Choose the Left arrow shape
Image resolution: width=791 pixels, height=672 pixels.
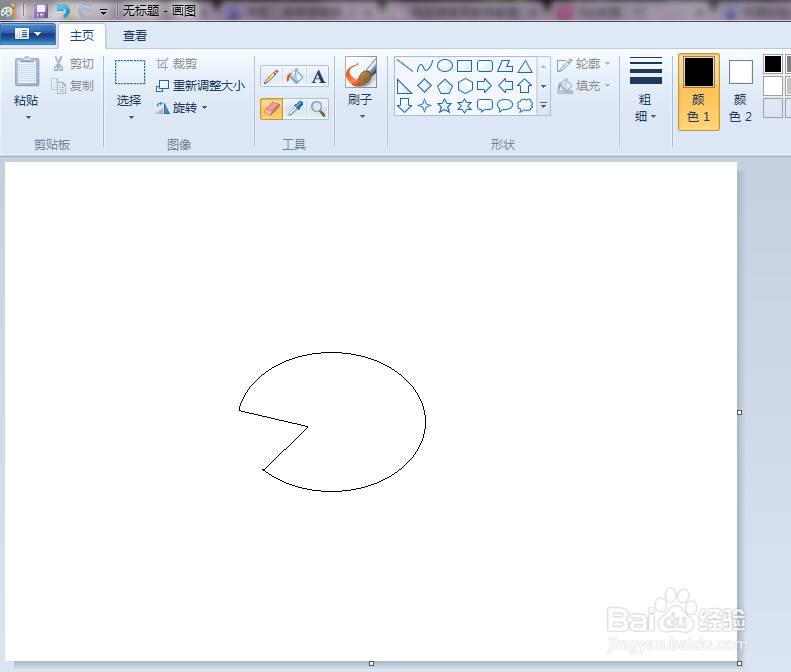pyautogui.click(x=505, y=86)
